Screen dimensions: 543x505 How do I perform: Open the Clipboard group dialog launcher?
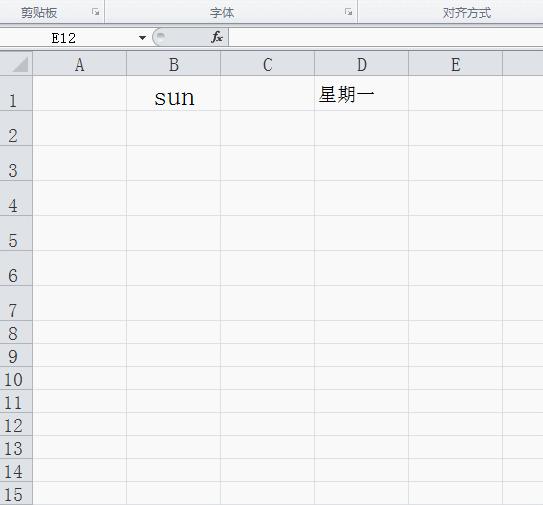point(96,12)
